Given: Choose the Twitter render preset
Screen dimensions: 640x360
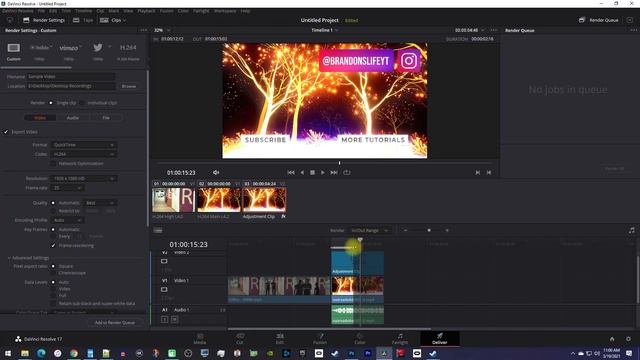Looking at the screenshot, I should click(98, 48).
